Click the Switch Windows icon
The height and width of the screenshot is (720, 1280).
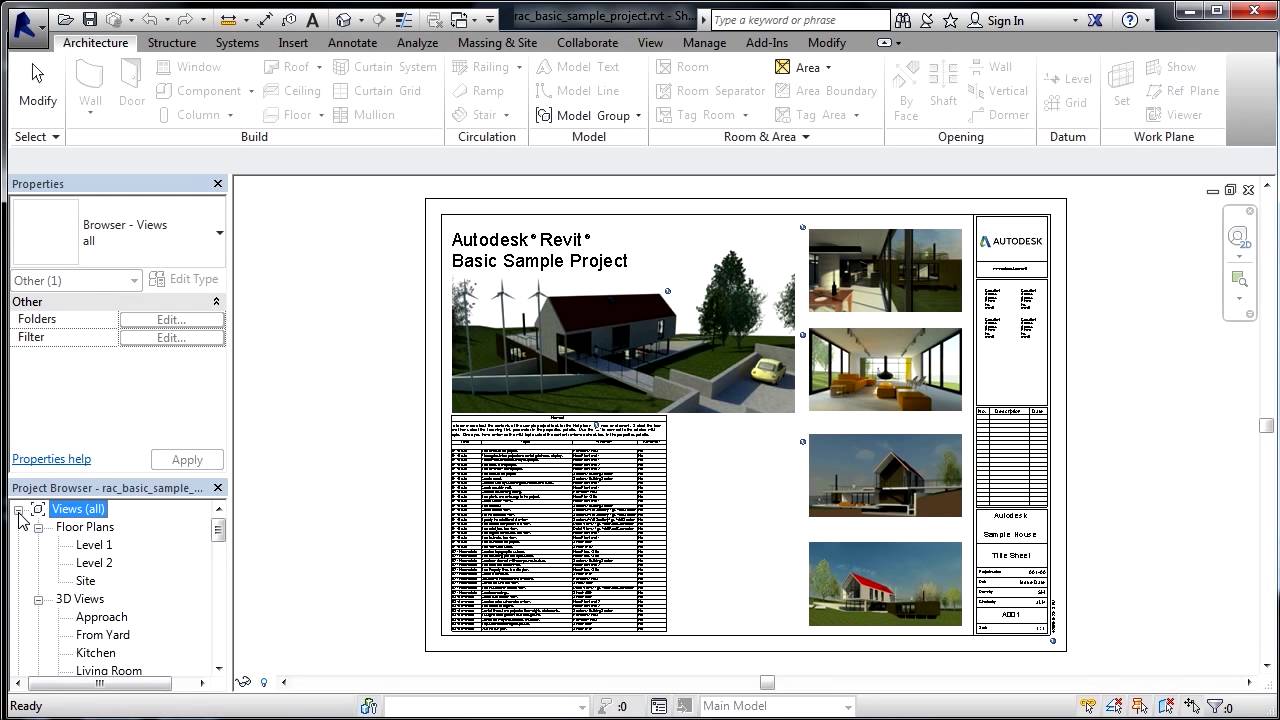(461, 20)
